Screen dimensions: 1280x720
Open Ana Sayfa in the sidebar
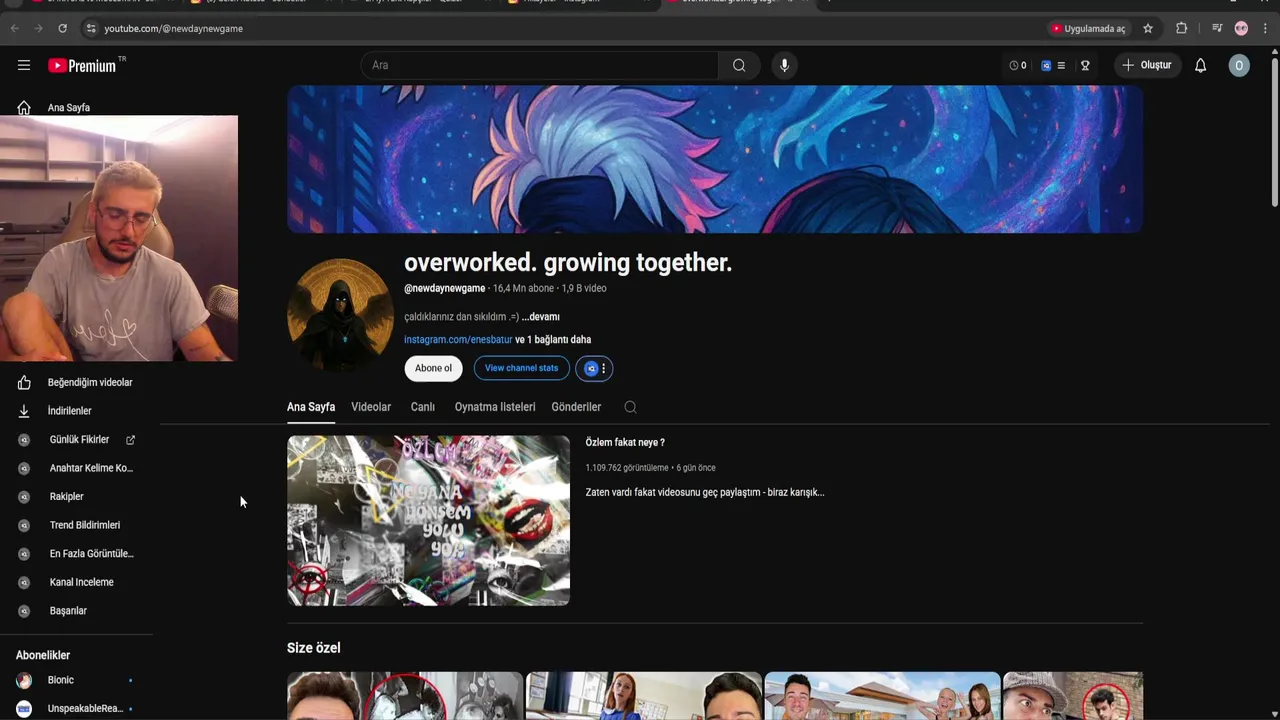point(68,107)
